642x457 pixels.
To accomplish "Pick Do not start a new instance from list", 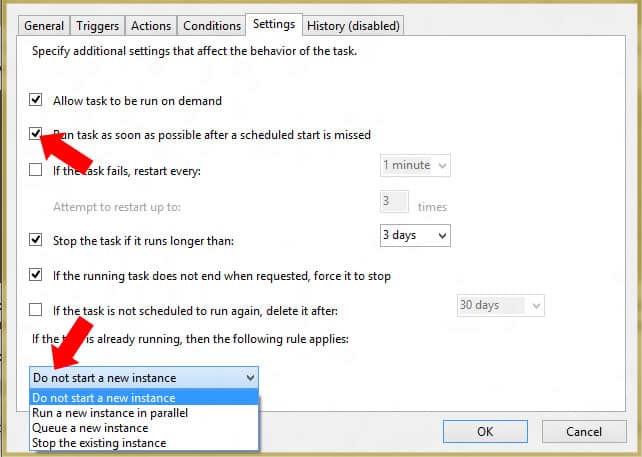I will 104,398.
